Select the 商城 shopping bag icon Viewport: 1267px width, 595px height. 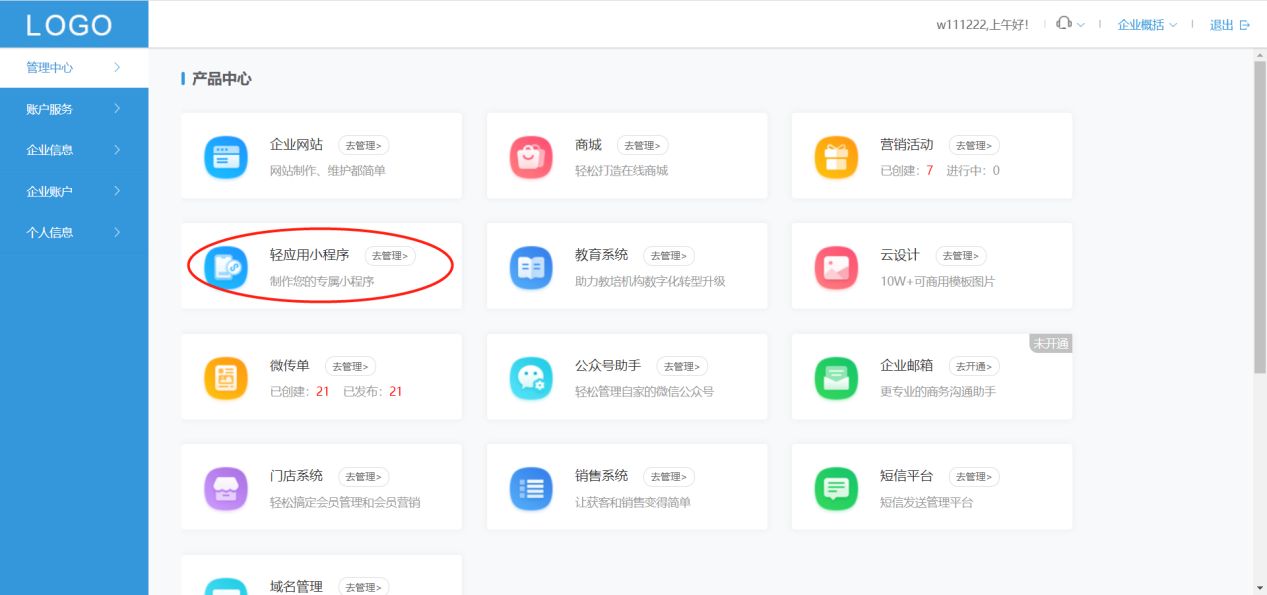pyautogui.click(x=531, y=158)
